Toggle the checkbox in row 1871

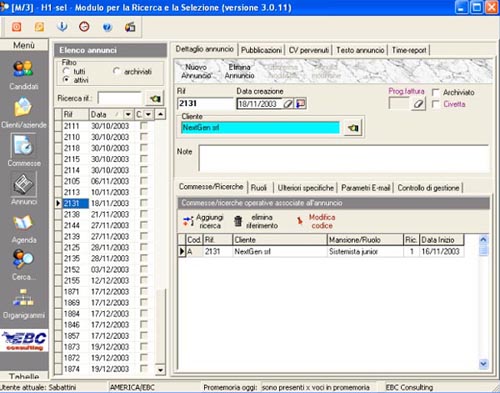pos(144,291)
